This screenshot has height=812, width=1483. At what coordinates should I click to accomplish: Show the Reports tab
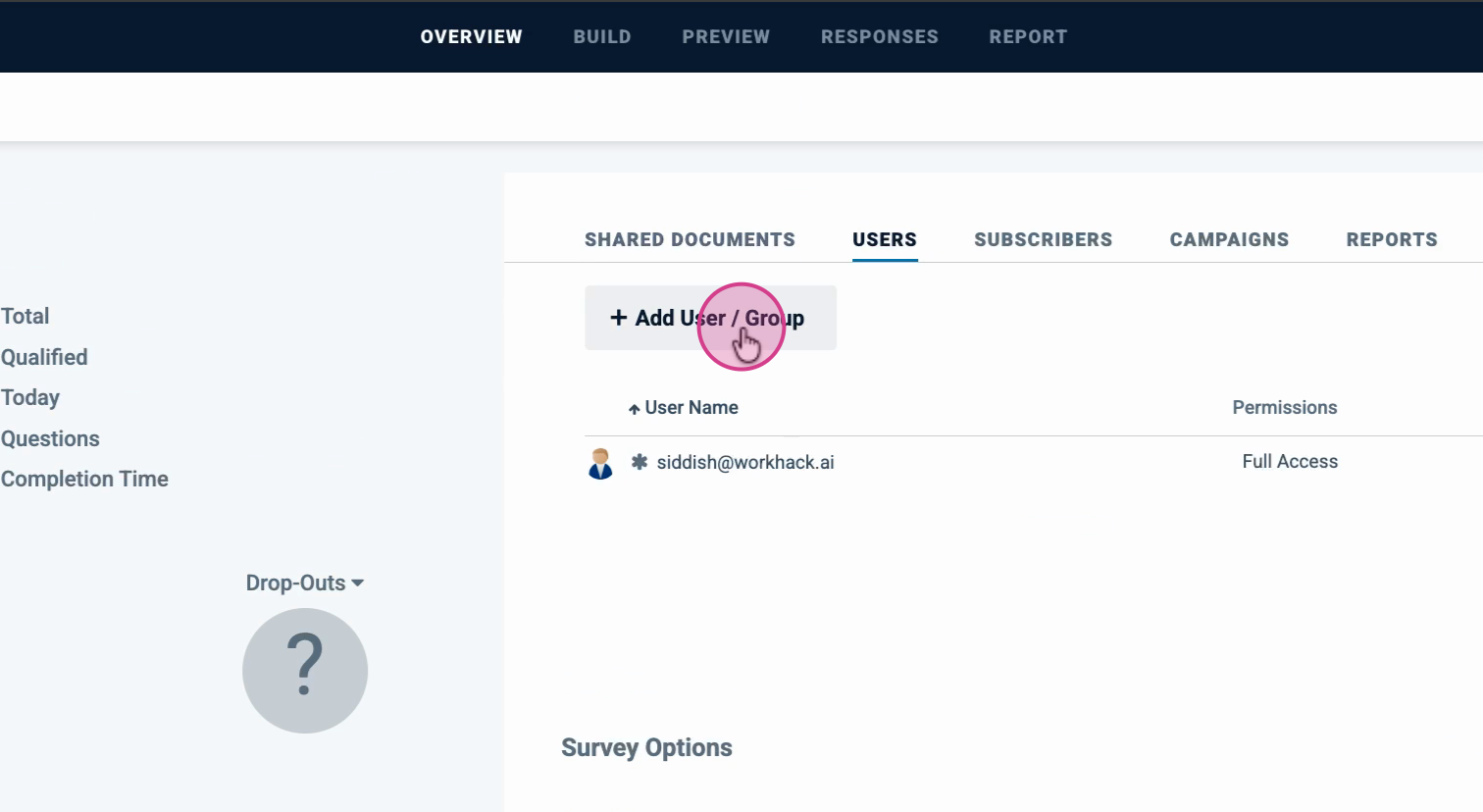(1392, 240)
